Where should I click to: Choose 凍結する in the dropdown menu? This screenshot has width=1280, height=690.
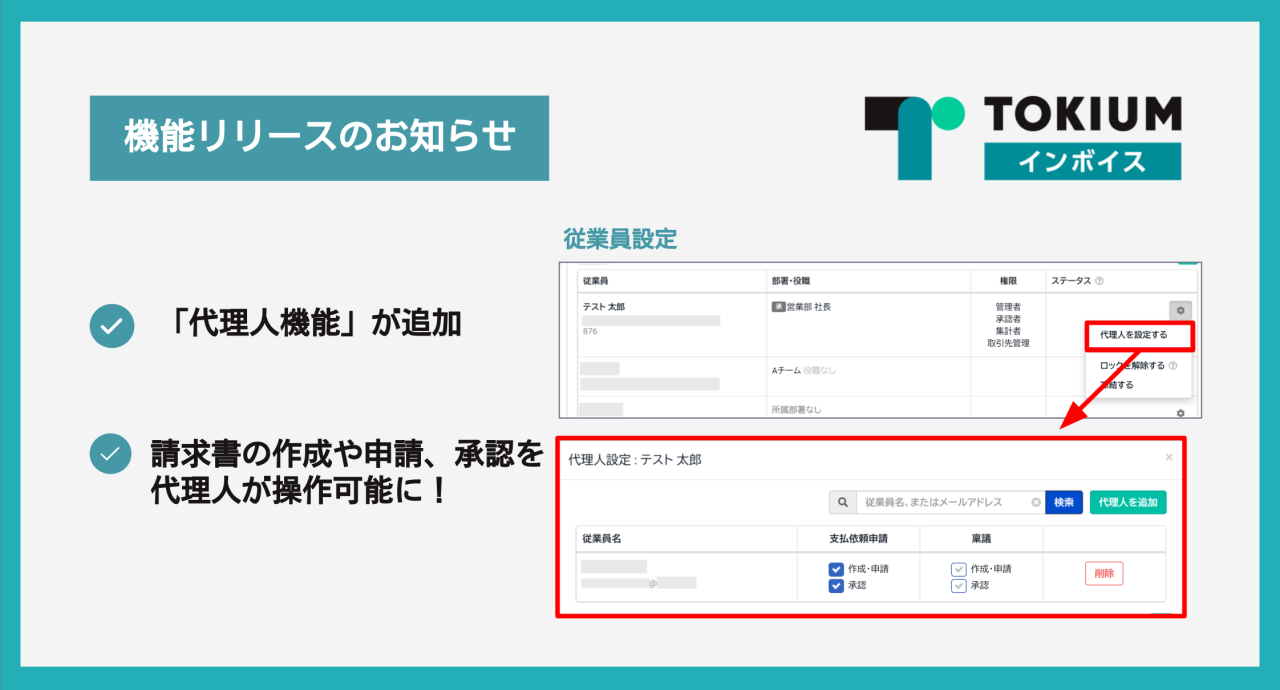tap(1117, 385)
